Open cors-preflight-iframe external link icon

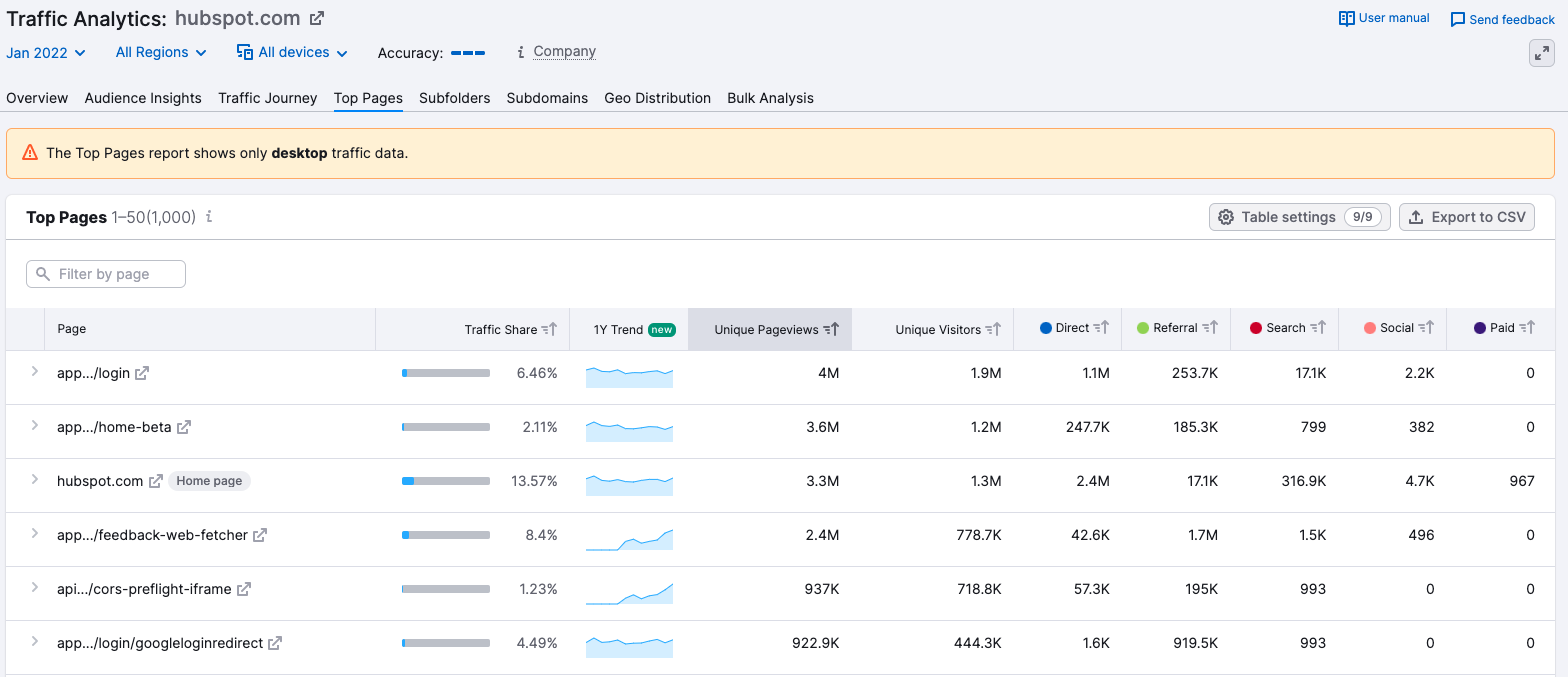click(x=244, y=589)
